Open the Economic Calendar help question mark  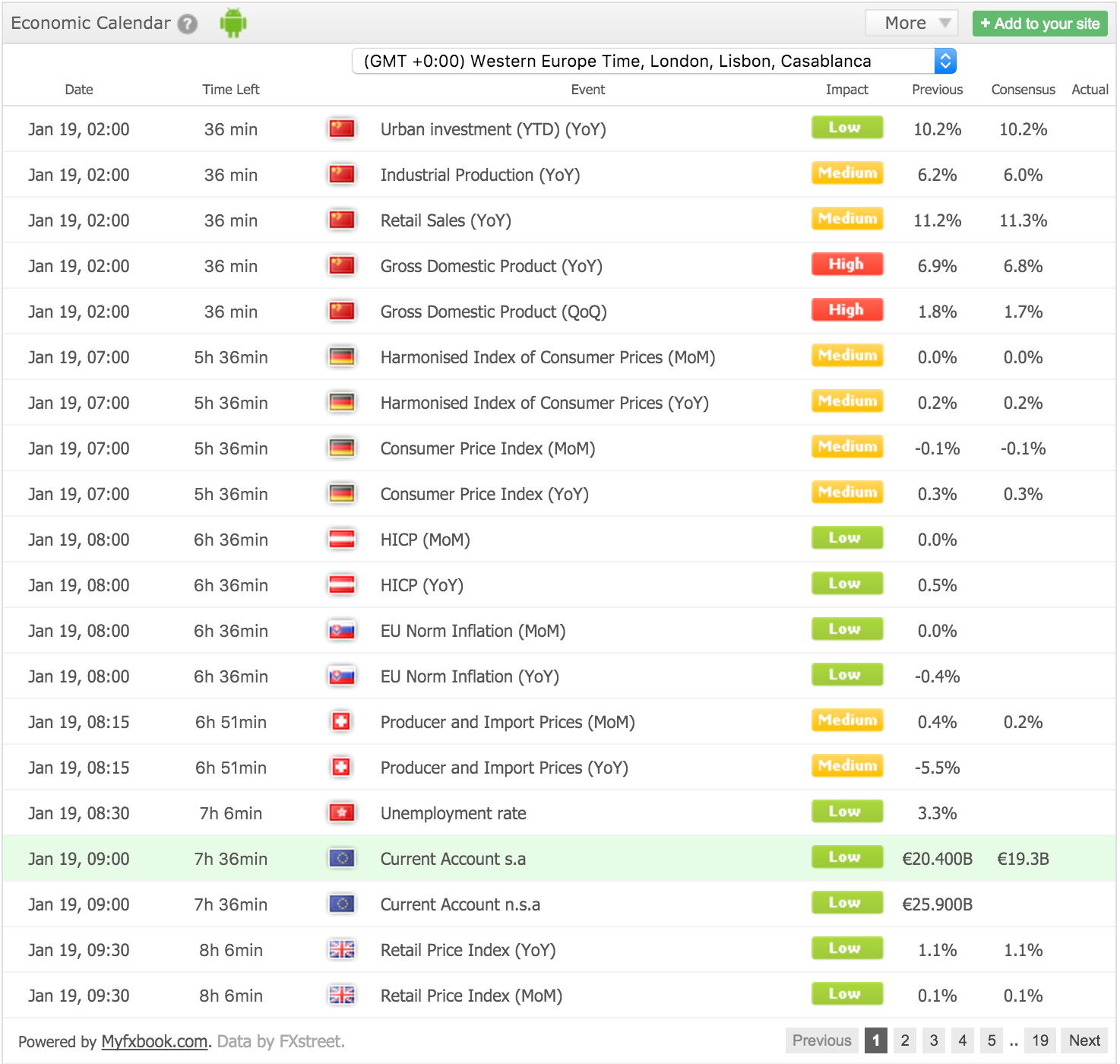point(188,24)
